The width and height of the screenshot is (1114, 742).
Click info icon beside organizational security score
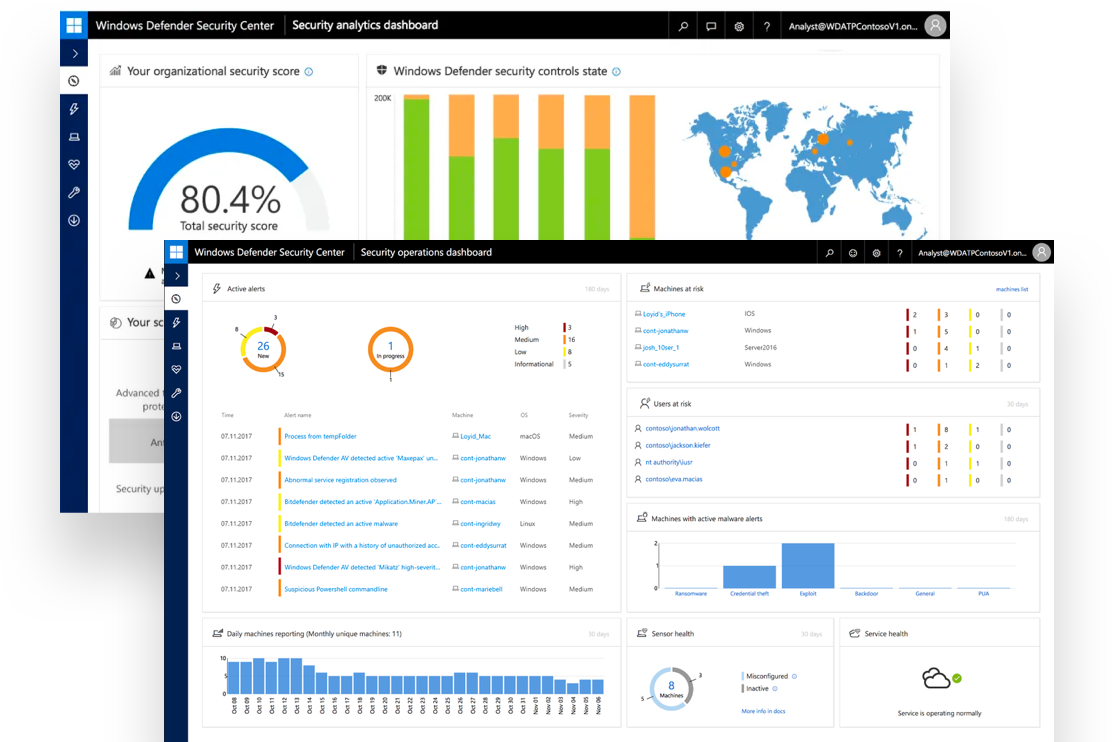(308, 72)
